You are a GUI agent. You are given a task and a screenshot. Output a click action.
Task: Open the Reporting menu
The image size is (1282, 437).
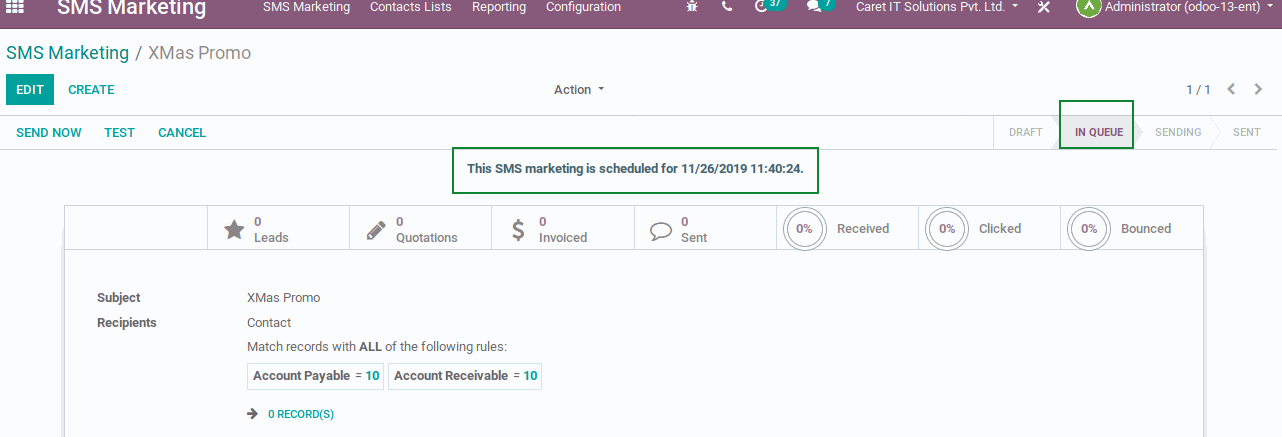(499, 7)
